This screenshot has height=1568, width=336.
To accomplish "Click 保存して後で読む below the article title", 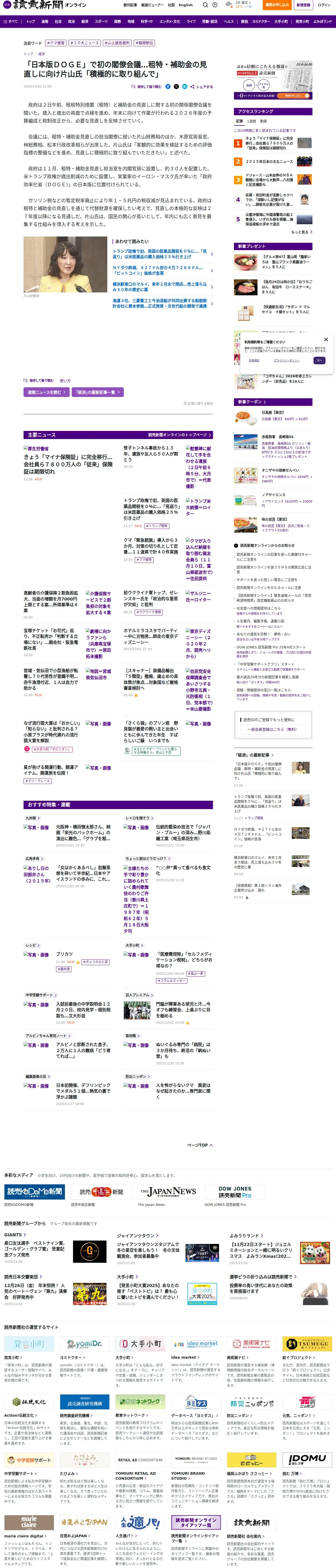I will 146,87.
